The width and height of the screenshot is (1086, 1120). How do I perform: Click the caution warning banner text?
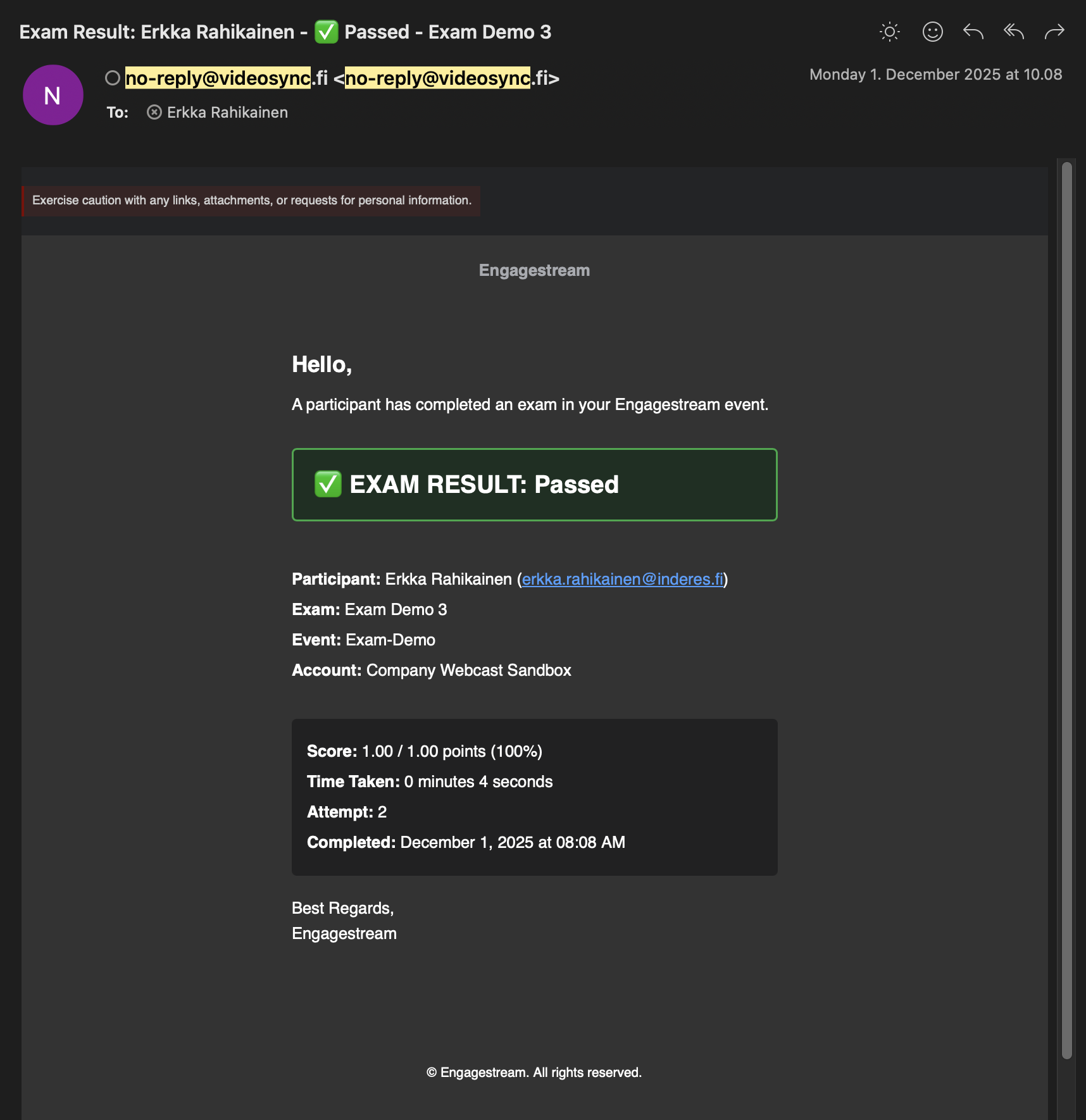pyautogui.click(x=251, y=201)
